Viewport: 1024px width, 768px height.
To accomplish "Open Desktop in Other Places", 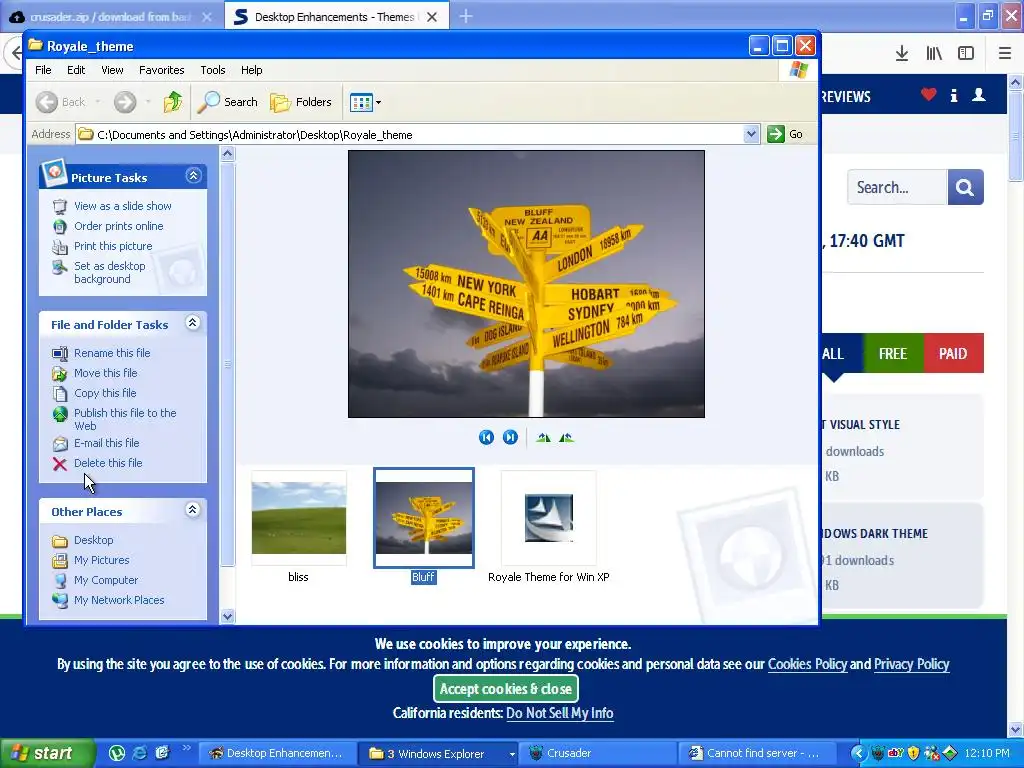I will pyautogui.click(x=93, y=540).
